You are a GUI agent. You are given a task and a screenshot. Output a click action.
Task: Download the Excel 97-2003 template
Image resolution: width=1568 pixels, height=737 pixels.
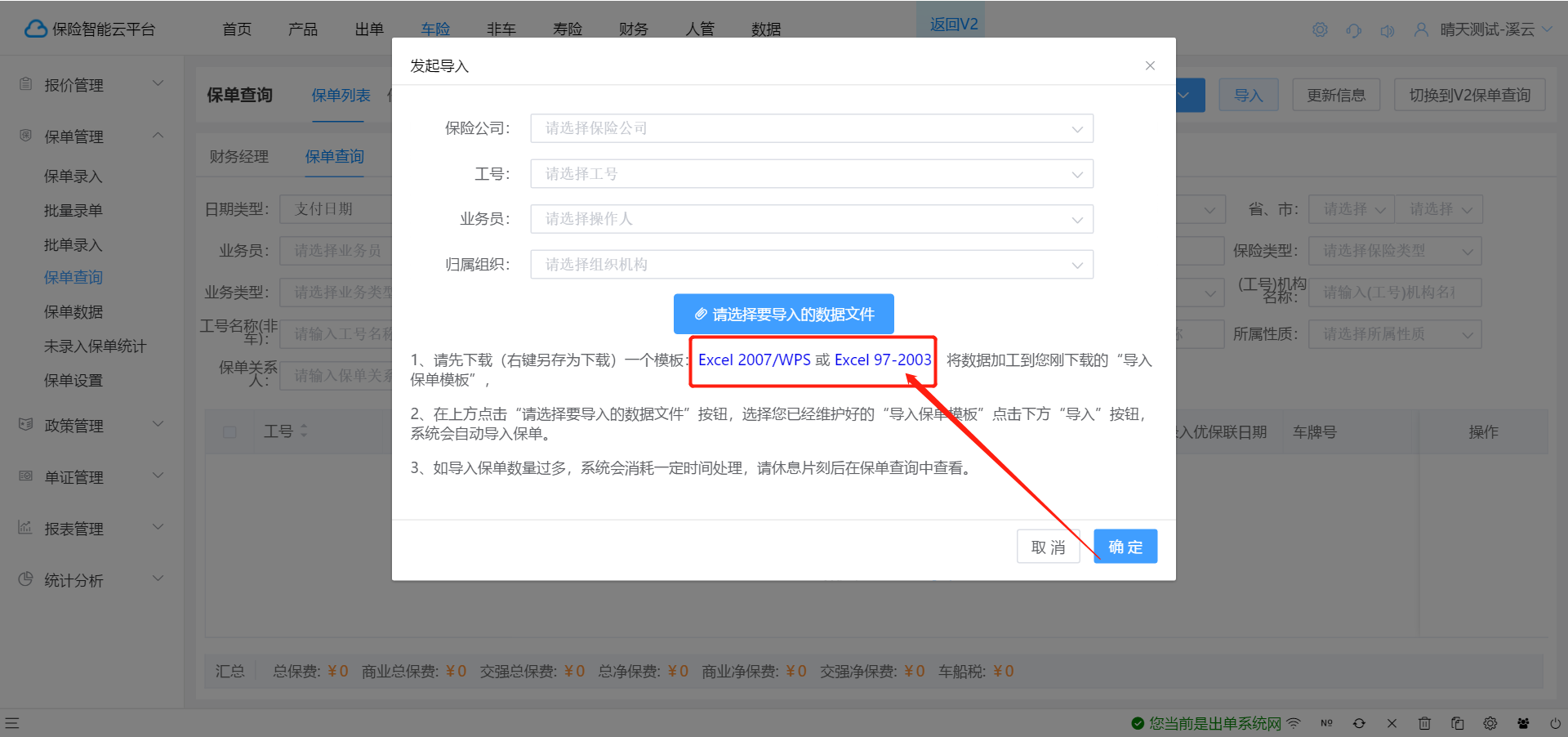[x=883, y=360]
